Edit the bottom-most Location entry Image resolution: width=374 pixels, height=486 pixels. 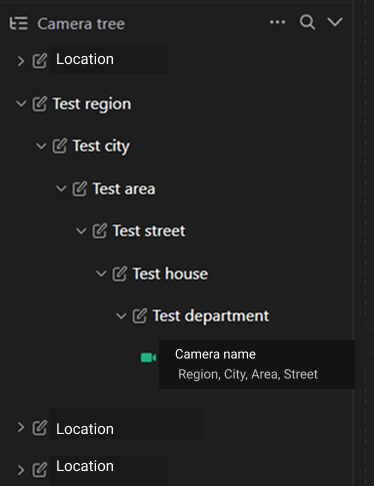coord(40,470)
